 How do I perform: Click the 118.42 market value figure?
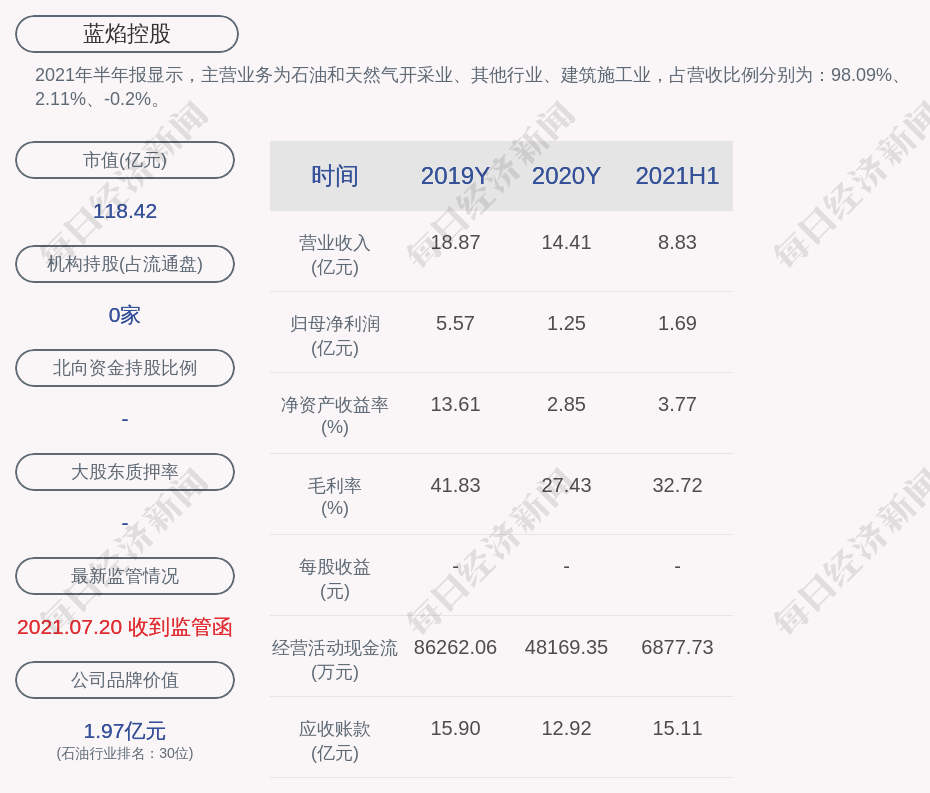(x=125, y=211)
